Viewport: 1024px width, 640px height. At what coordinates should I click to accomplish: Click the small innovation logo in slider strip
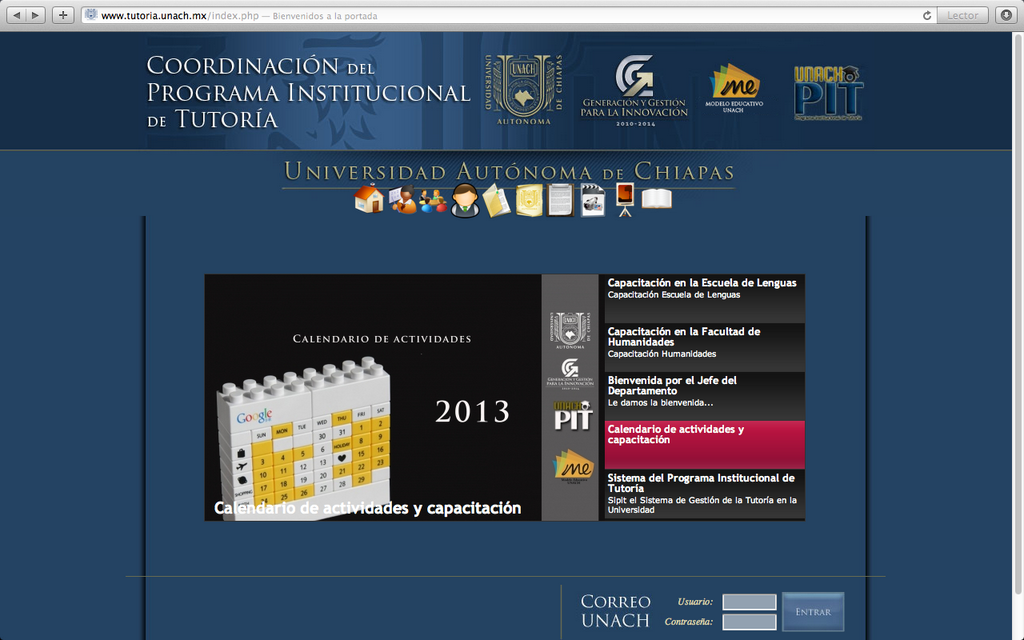tap(570, 374)
